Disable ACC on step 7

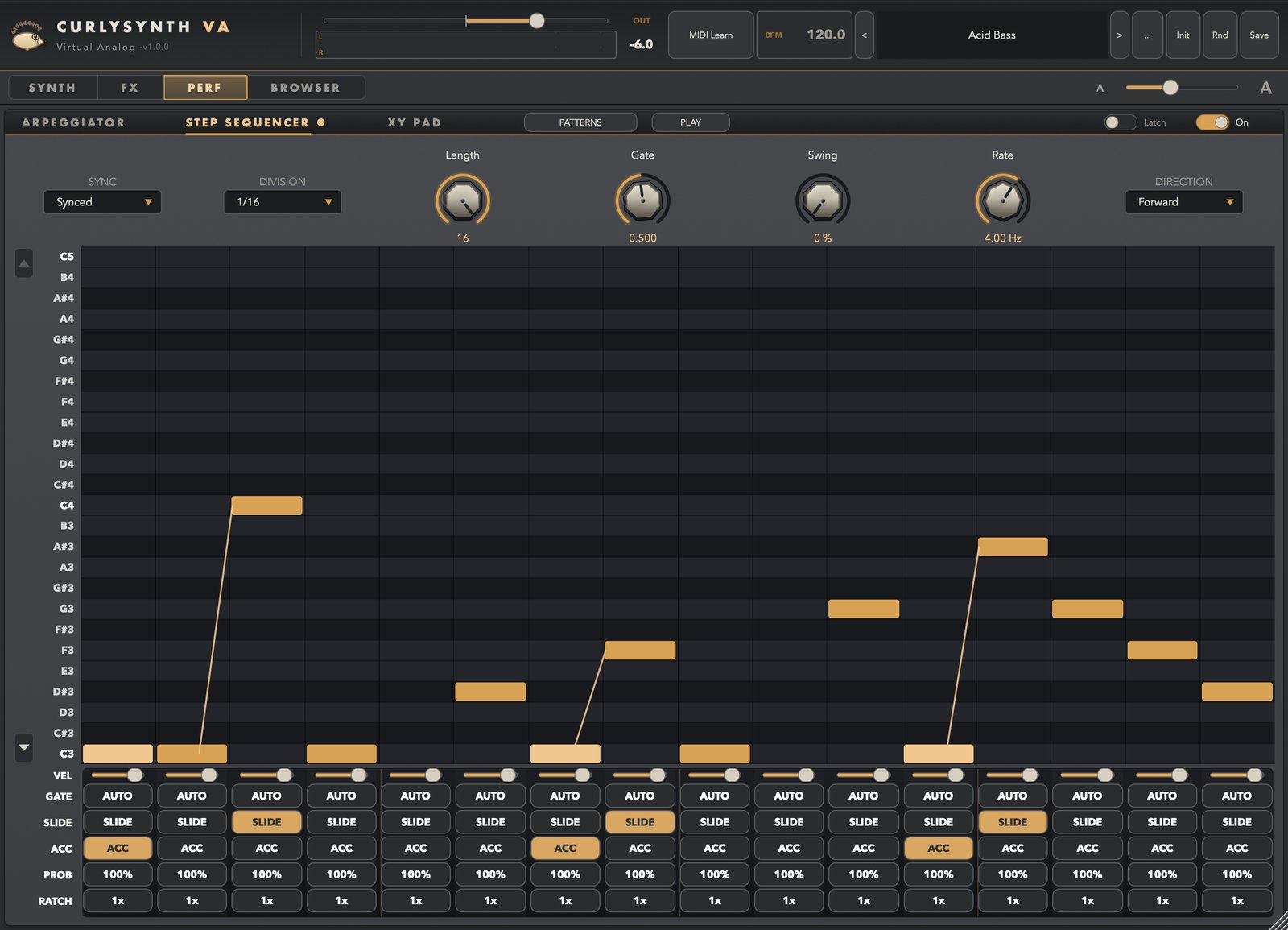click(565, 848)
